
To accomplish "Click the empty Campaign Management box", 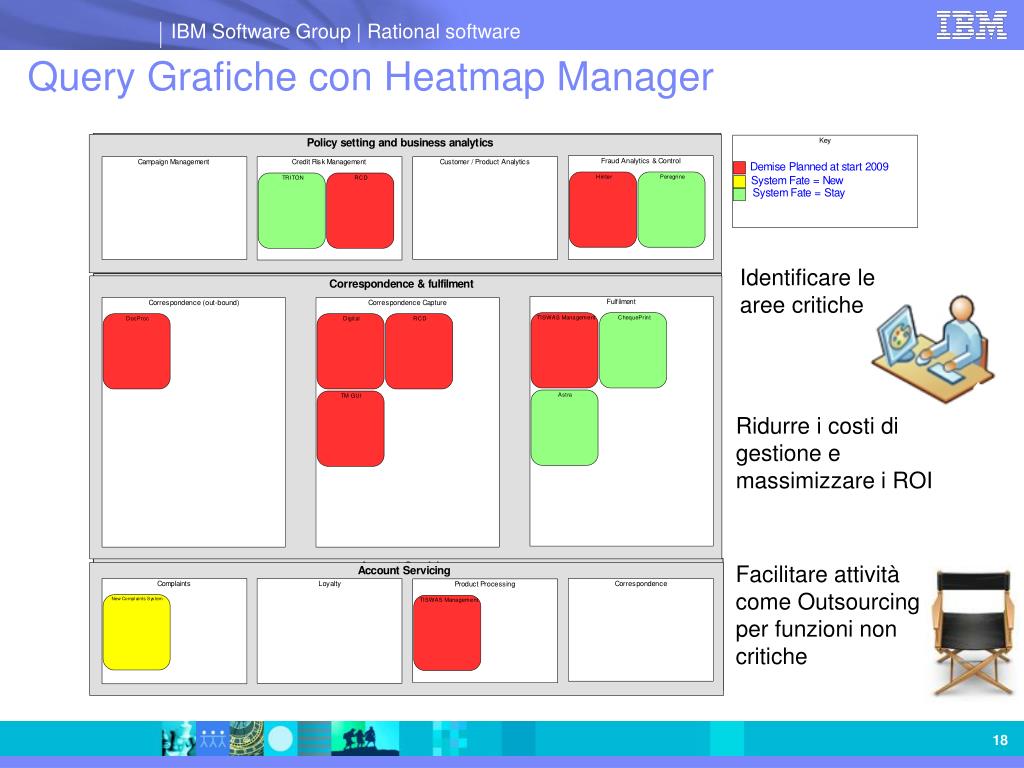I will click(x=174, y=208).
